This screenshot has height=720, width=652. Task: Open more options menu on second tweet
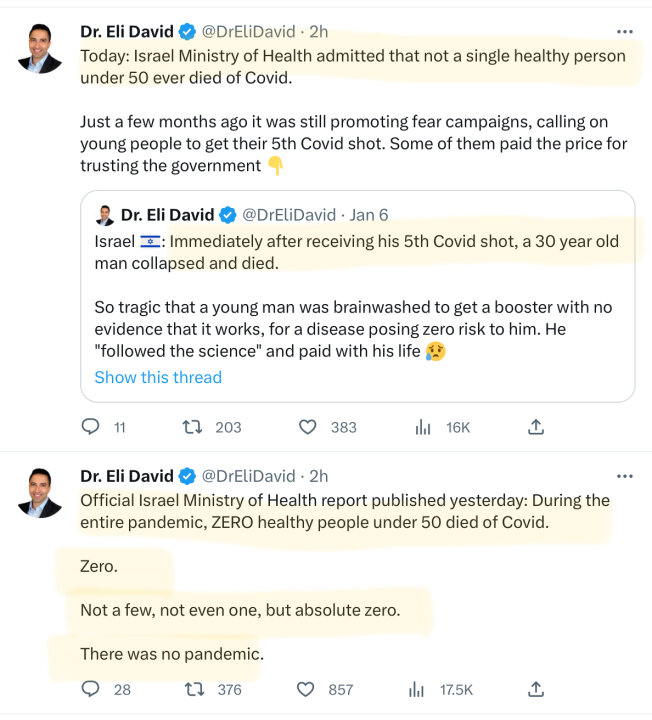(625, 476)
